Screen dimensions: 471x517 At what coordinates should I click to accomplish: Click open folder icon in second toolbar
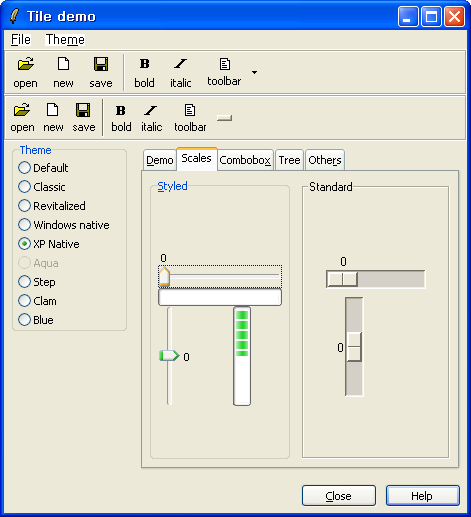22,110
